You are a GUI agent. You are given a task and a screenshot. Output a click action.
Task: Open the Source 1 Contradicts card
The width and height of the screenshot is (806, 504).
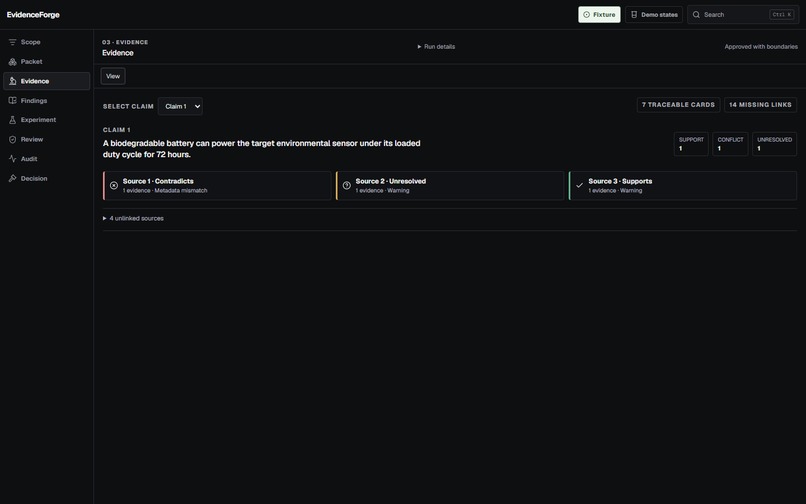click(x=217, y=186)
